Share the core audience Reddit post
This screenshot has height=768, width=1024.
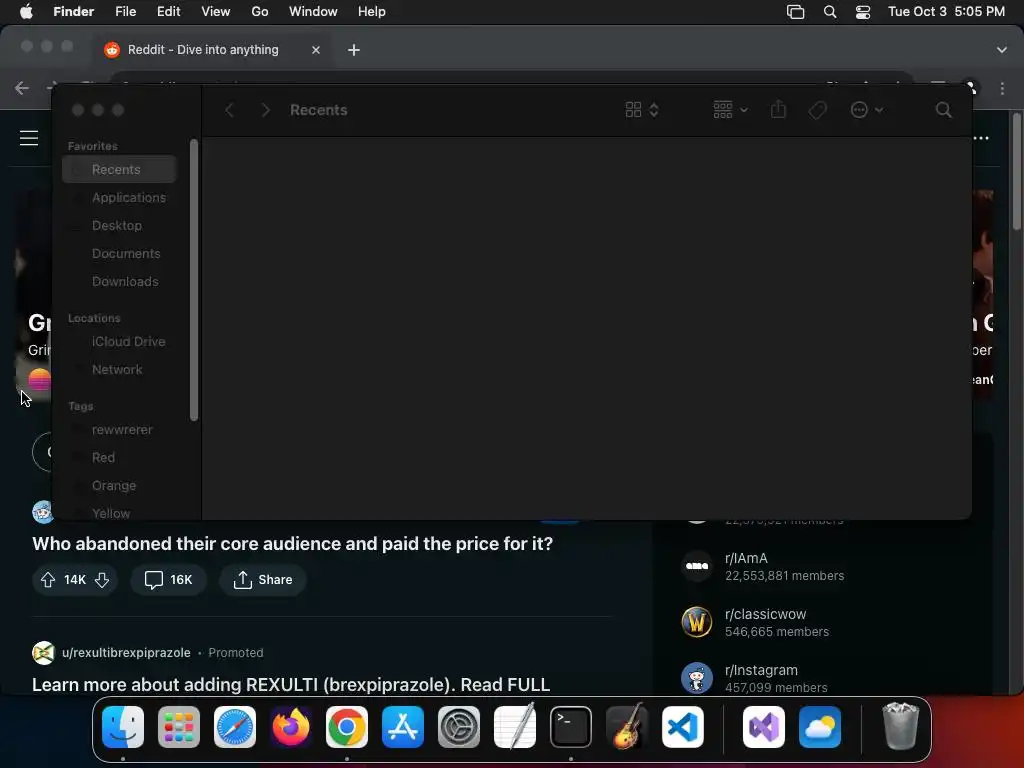[263, 579]
